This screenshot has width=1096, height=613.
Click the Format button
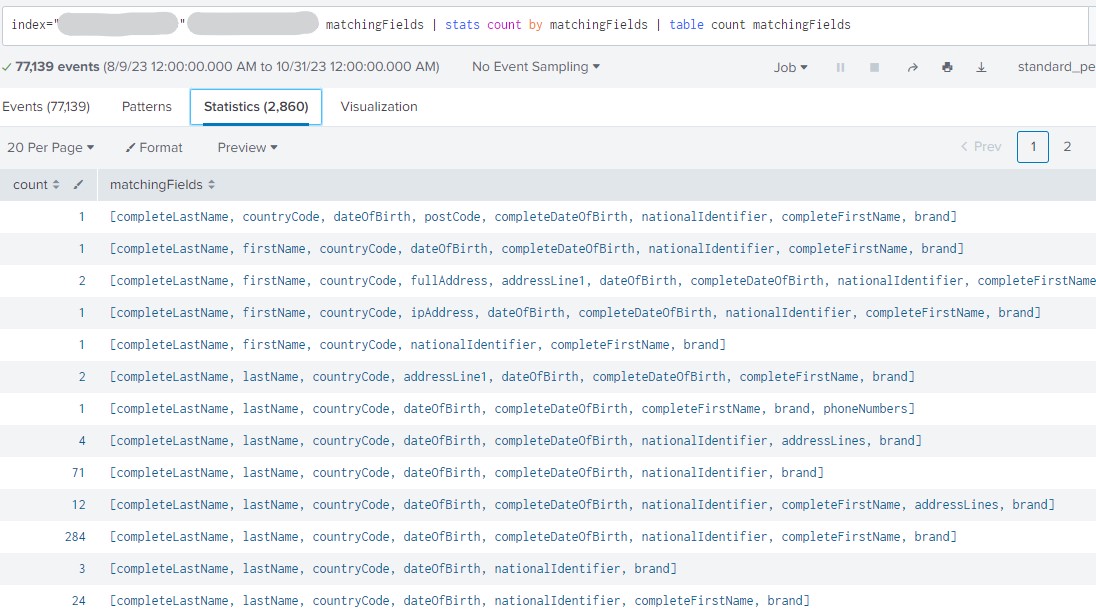tap(154, 147)
